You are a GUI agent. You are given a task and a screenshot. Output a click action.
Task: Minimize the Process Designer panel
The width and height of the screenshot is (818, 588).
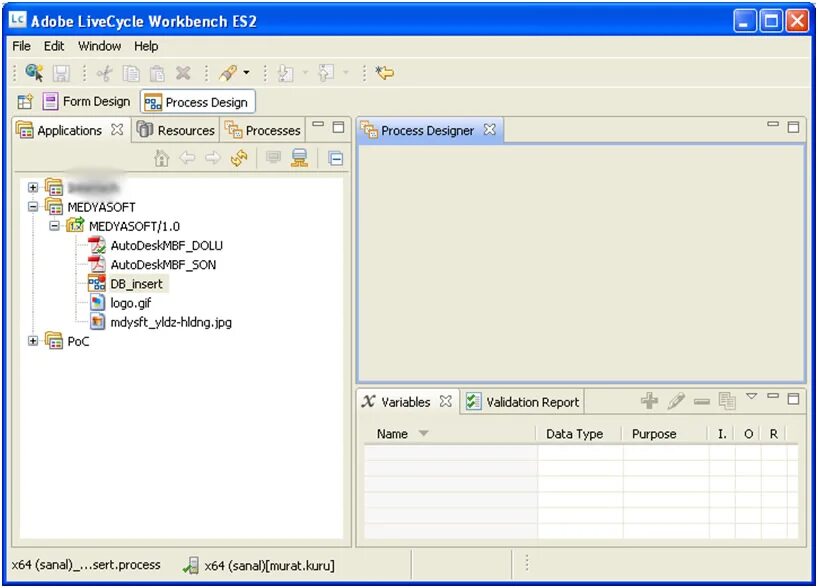(773, 125)
